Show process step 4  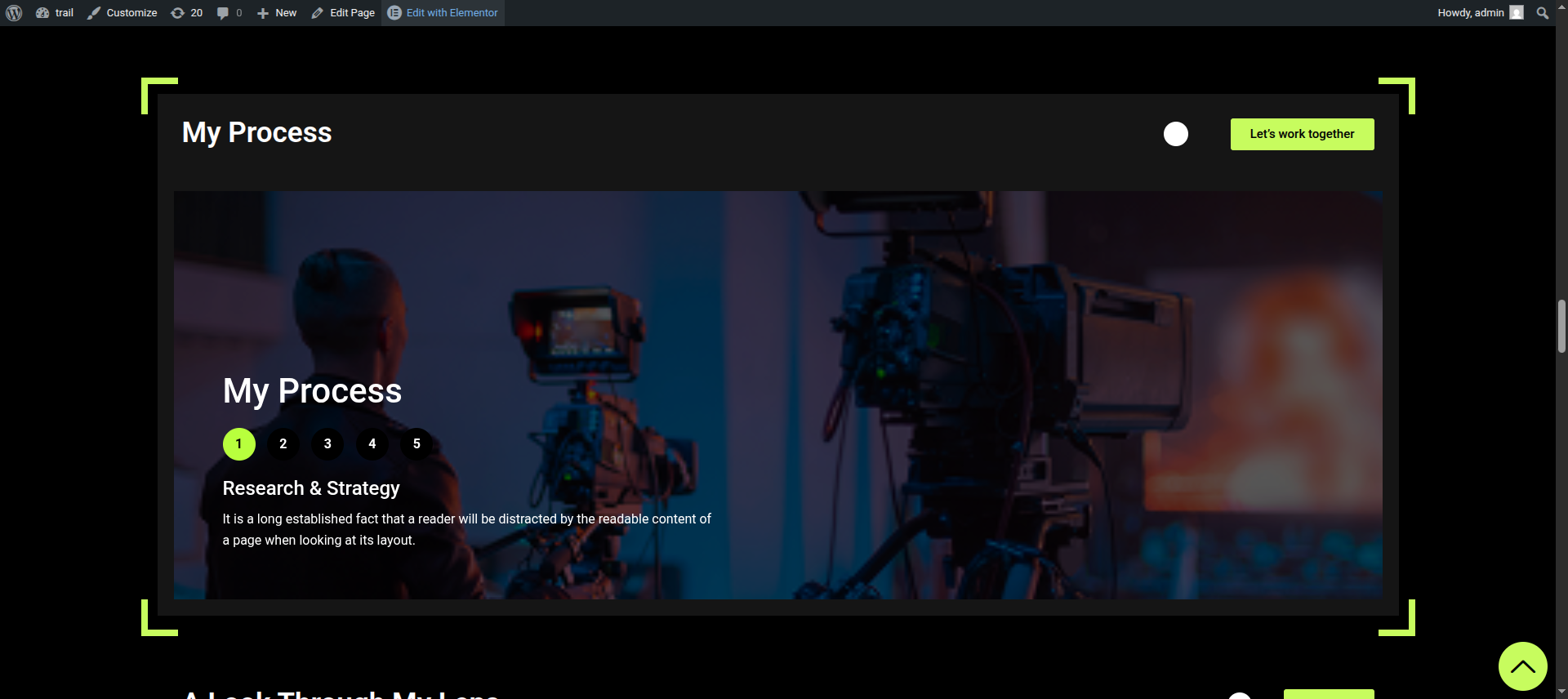pyautogui.click(x=372, y=444)
